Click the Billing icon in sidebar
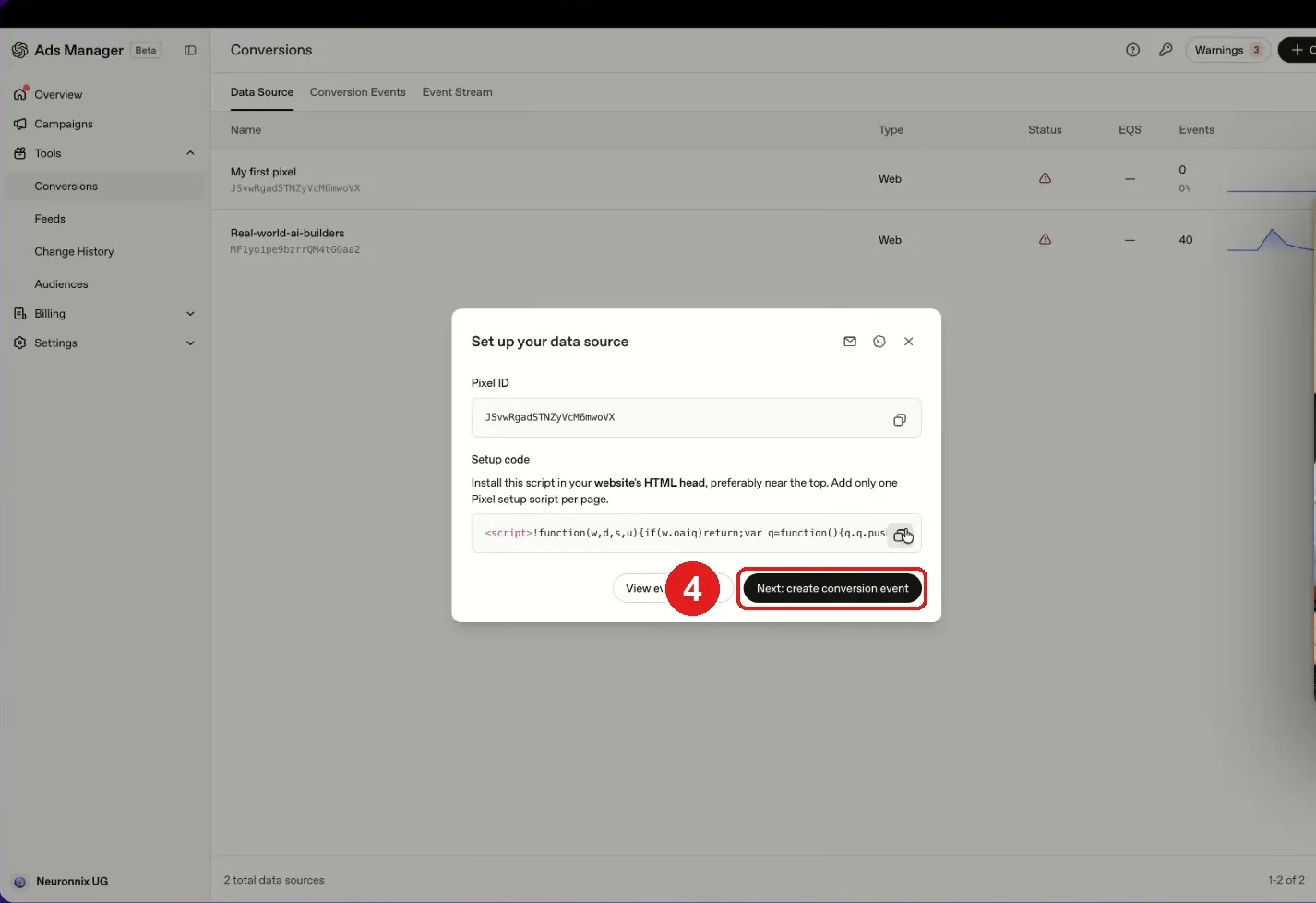Image resolution: width=1316 pixels, height=903 pixels. (x=20, y=314)
